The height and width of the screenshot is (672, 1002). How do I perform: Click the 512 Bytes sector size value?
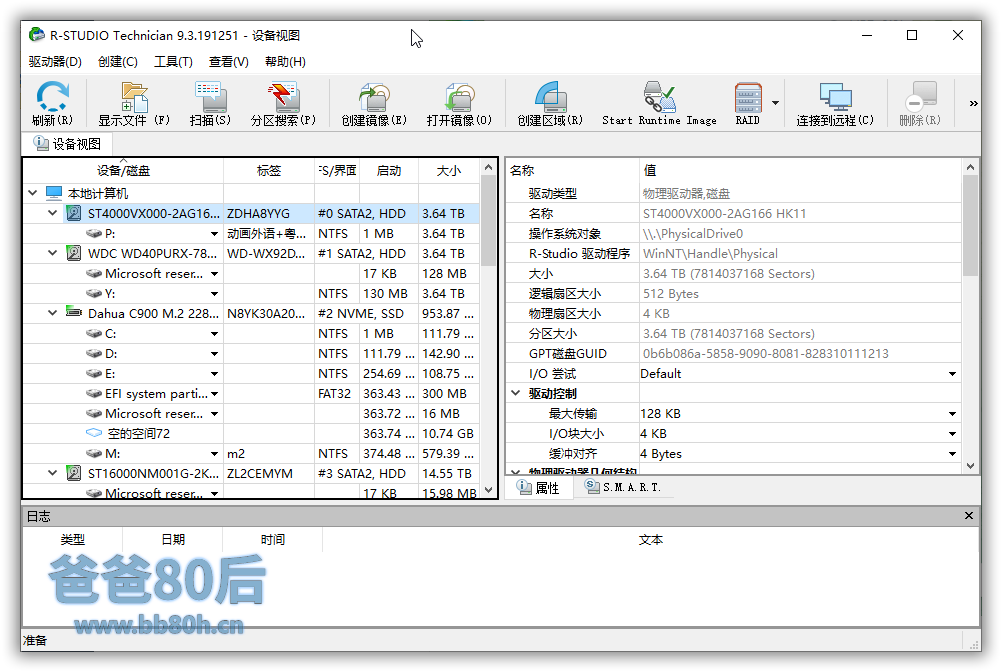(x=670, y=294)
